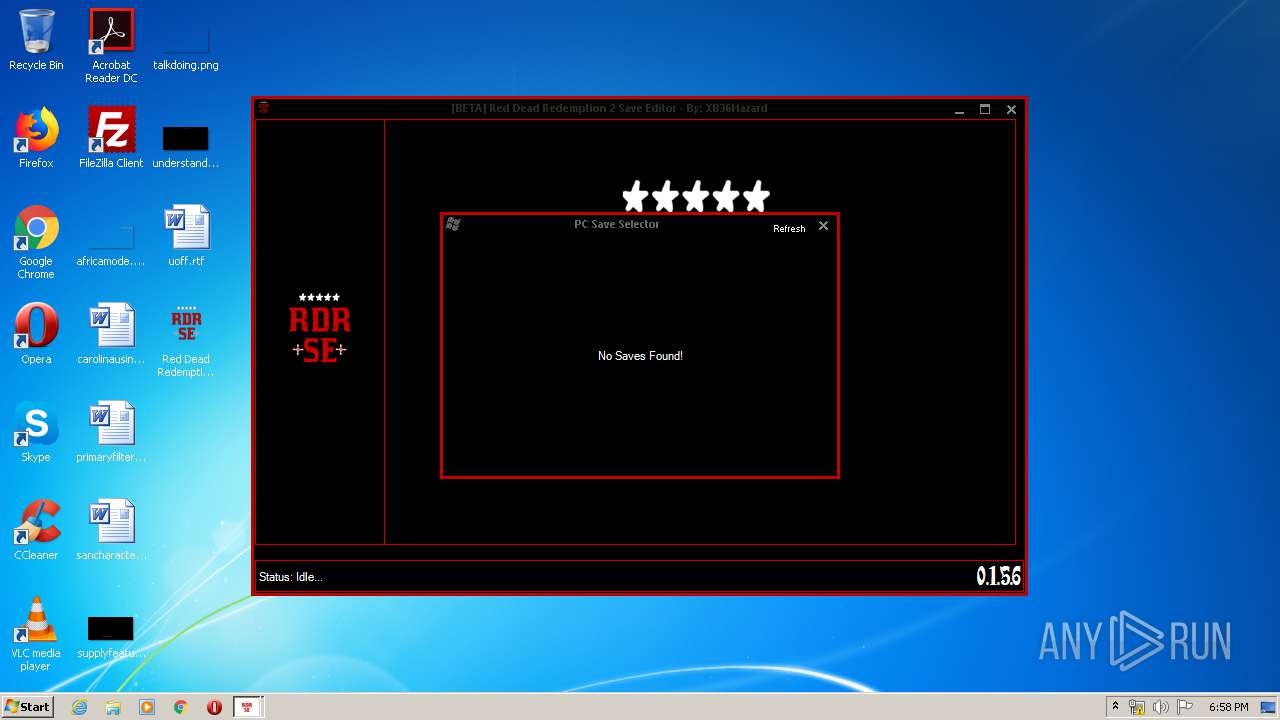
Task: Open Windows Media Player from the taskbar
Action: click(147, 707)
